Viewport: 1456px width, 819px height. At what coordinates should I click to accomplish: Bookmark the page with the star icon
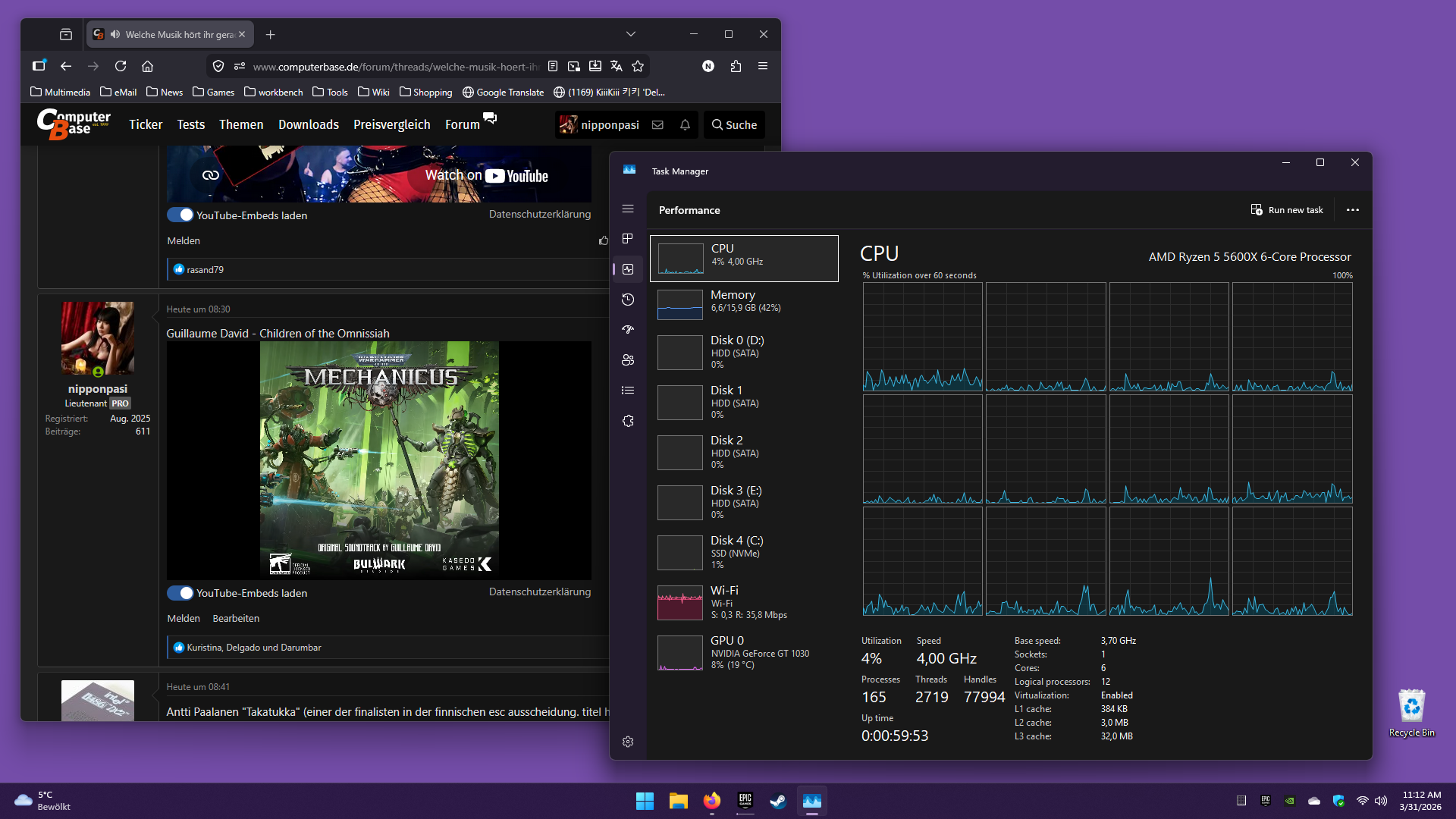pyautogui.click(x=638, y=66)
